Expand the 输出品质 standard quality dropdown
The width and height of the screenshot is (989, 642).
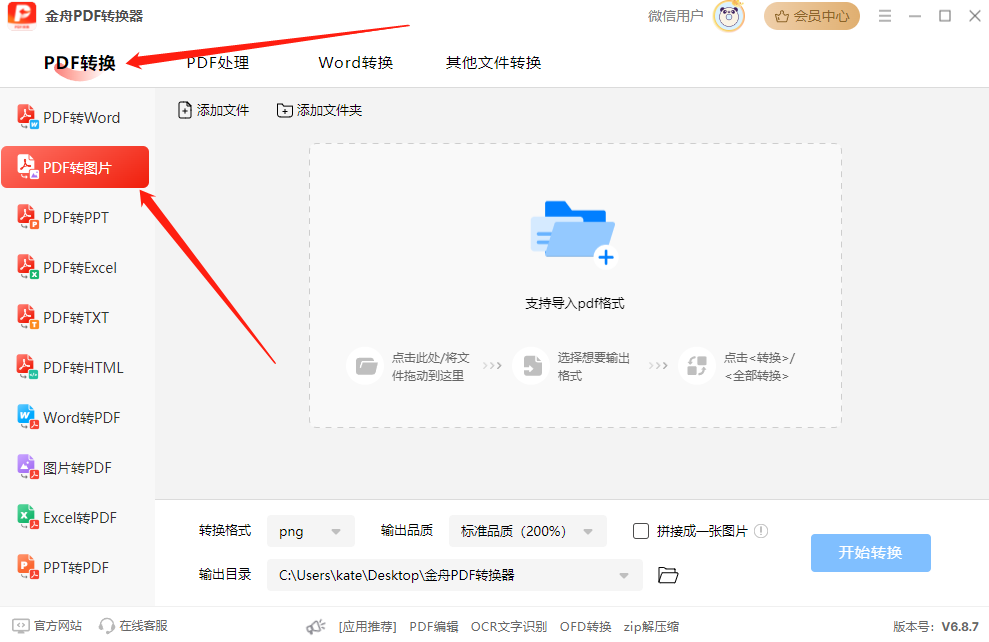[527, 531]
